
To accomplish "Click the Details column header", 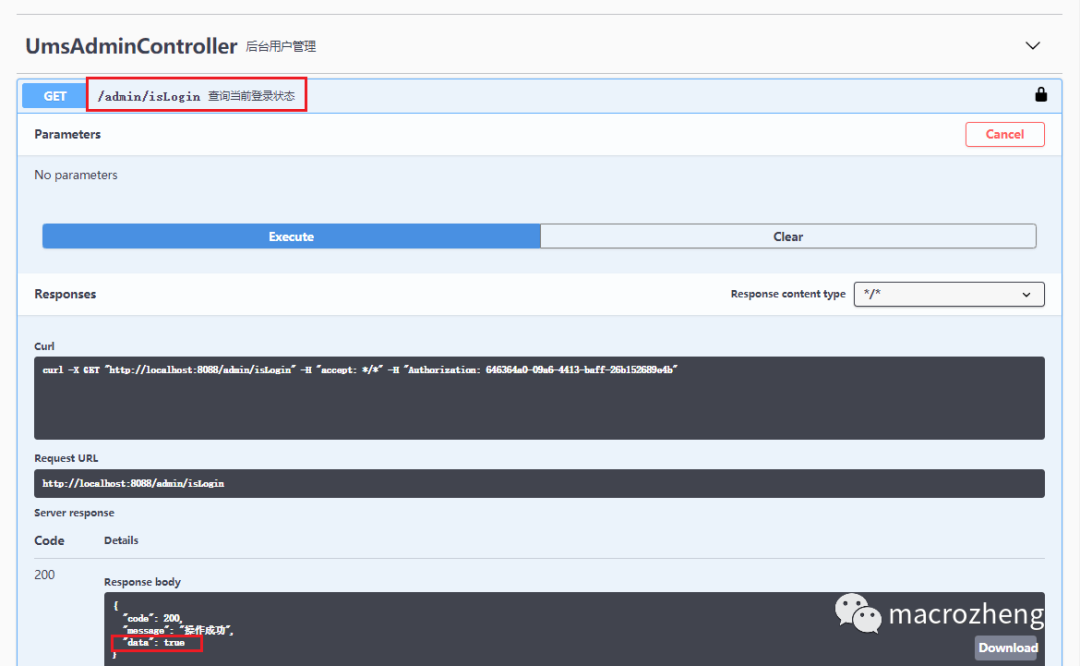I will tap(121, 540).
